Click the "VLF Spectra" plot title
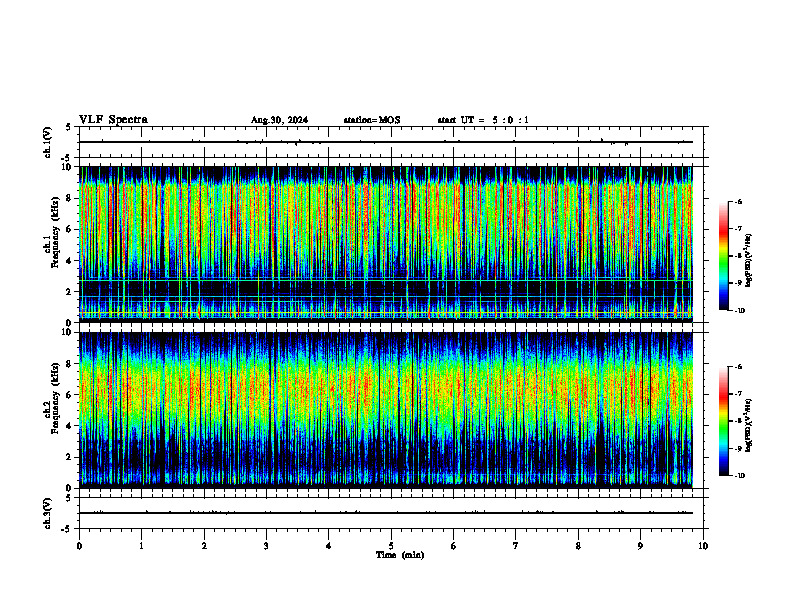Viewport: 792px width, 612px height. 113,120
